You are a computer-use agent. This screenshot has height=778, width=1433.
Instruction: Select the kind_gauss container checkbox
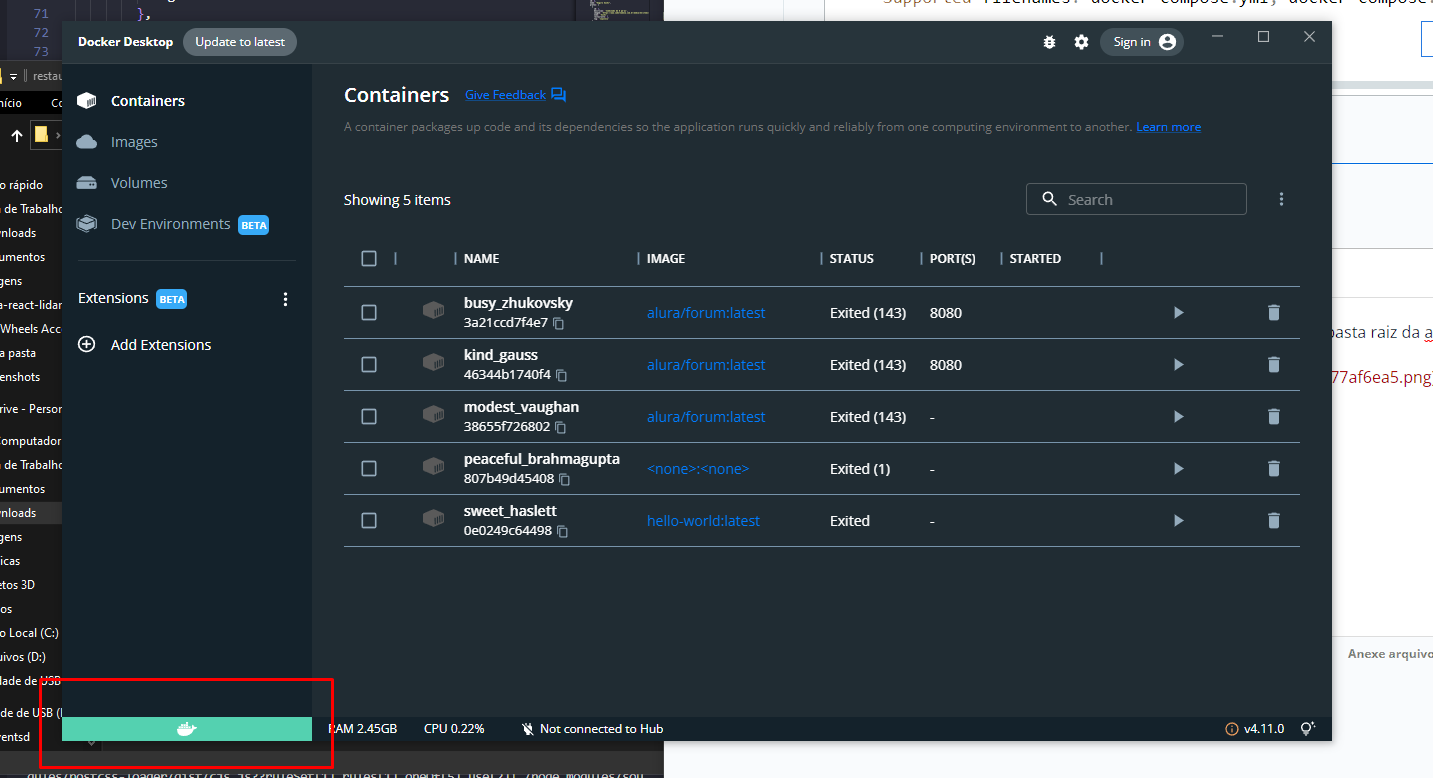point(369,364)
